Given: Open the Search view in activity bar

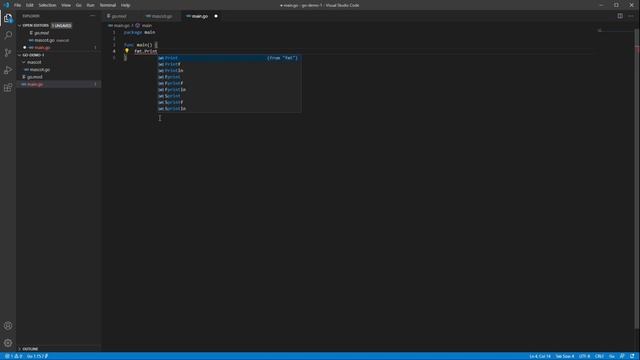Looking at the screenshot, I should [x=8, y=35].
